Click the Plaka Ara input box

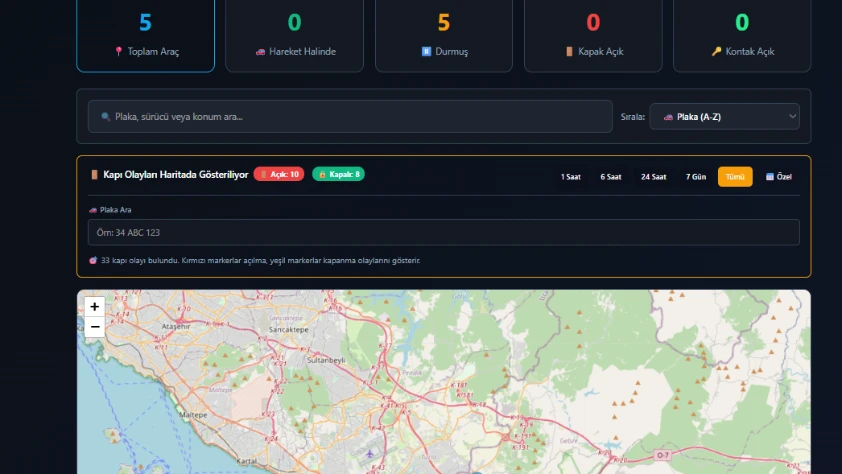pos(443,233)
